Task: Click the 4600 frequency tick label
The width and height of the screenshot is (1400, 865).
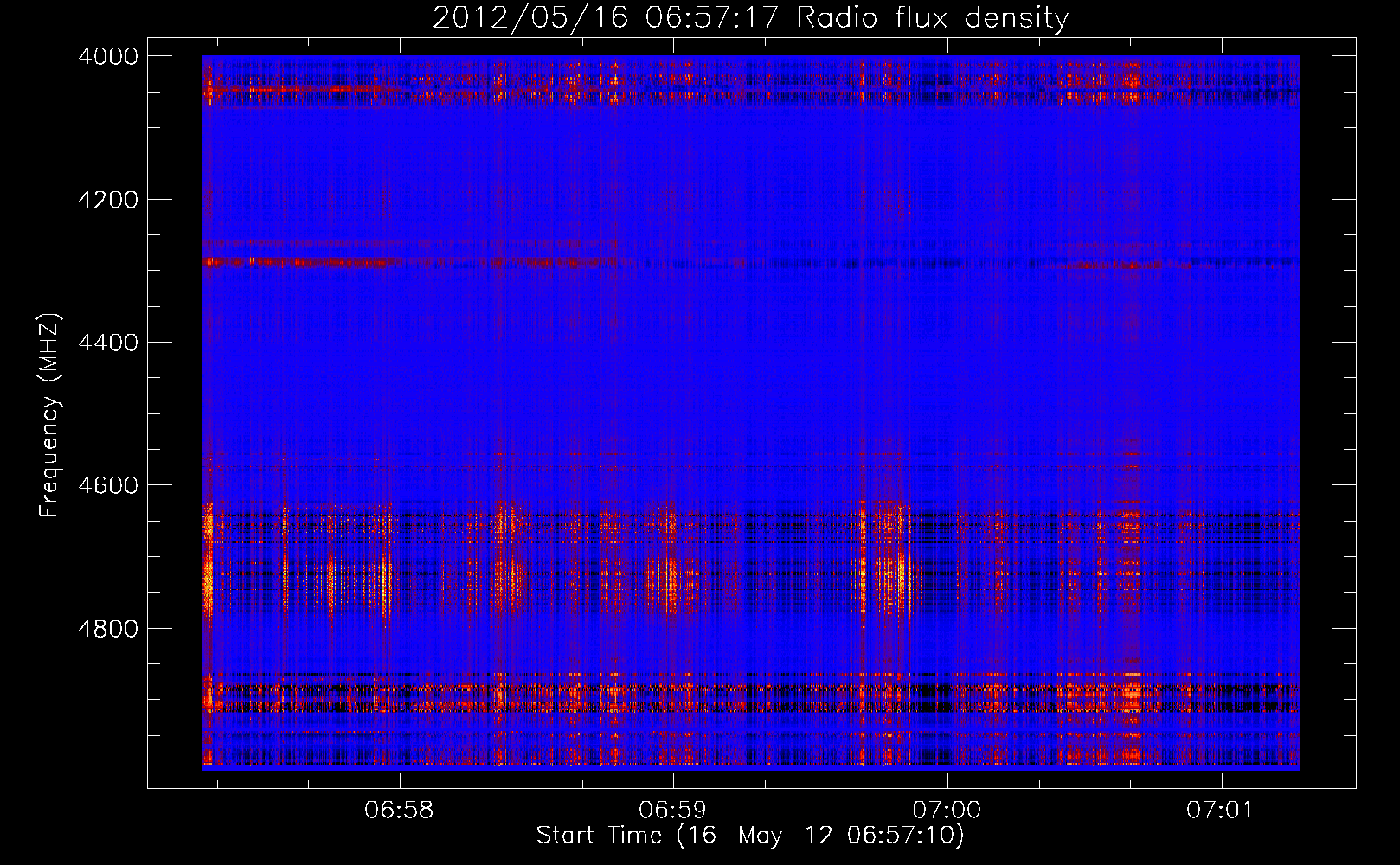Action: coord(108,485)
